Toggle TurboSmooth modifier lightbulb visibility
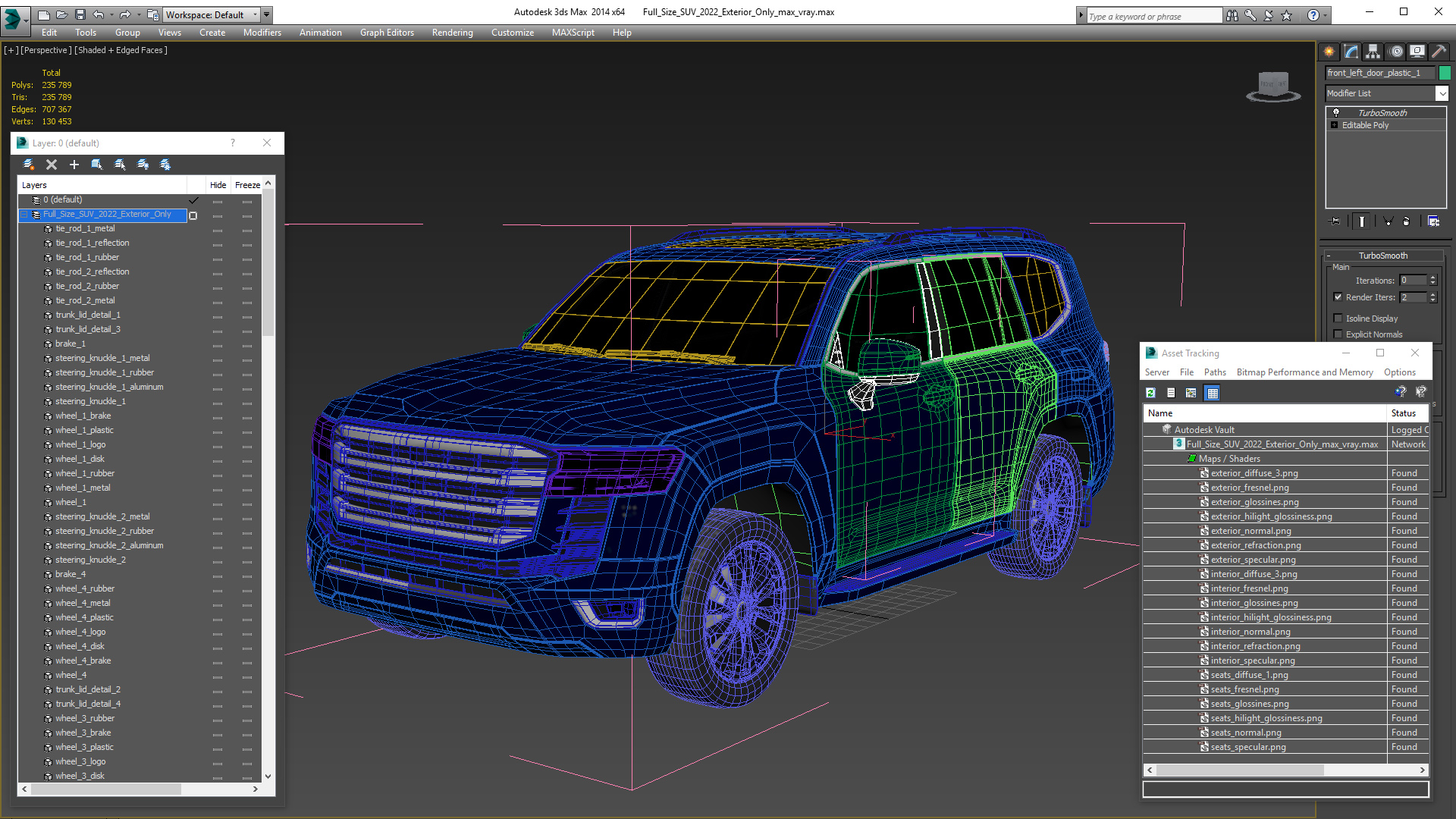This screenshot has width=1456, height=819. coord(1335,112)
